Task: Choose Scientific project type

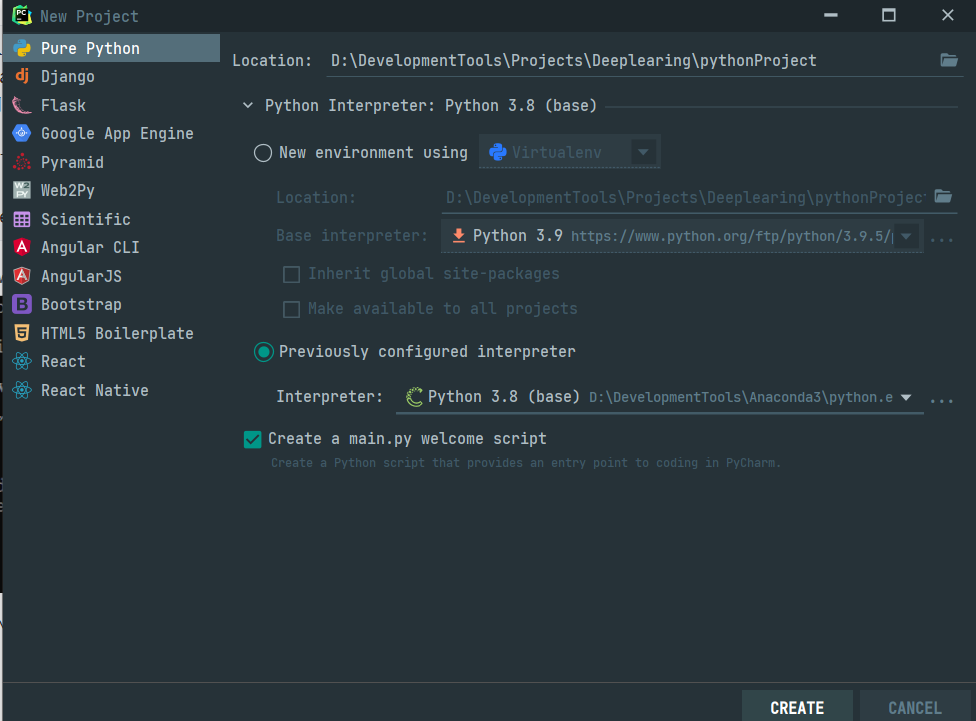Action: pyautogui.click(x=111, y=219)
